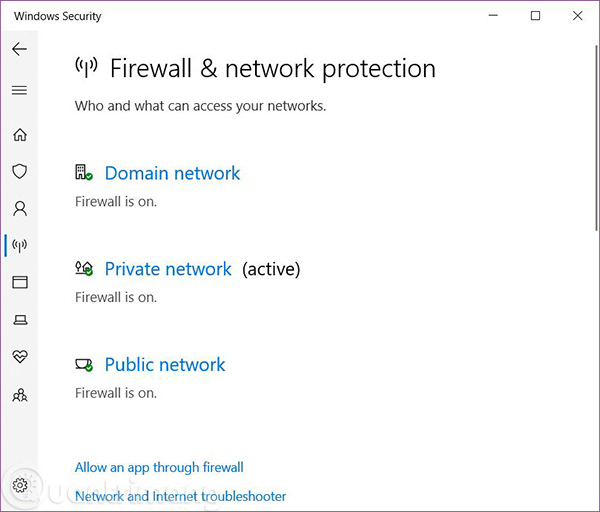600x512 pixels.
Task: Click the Public network coffee cup icon
Action: tap(84, 365)
